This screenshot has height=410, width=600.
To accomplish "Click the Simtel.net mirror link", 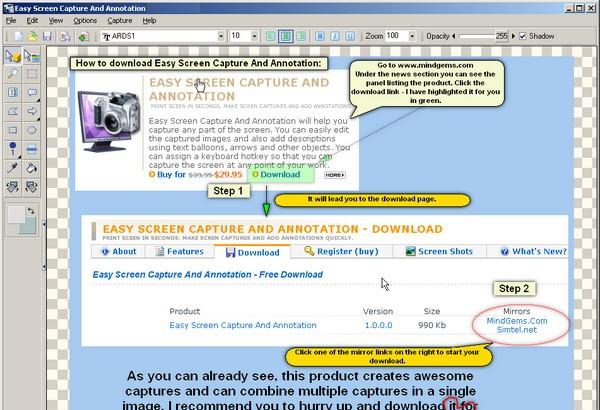I will coord(517,330).
